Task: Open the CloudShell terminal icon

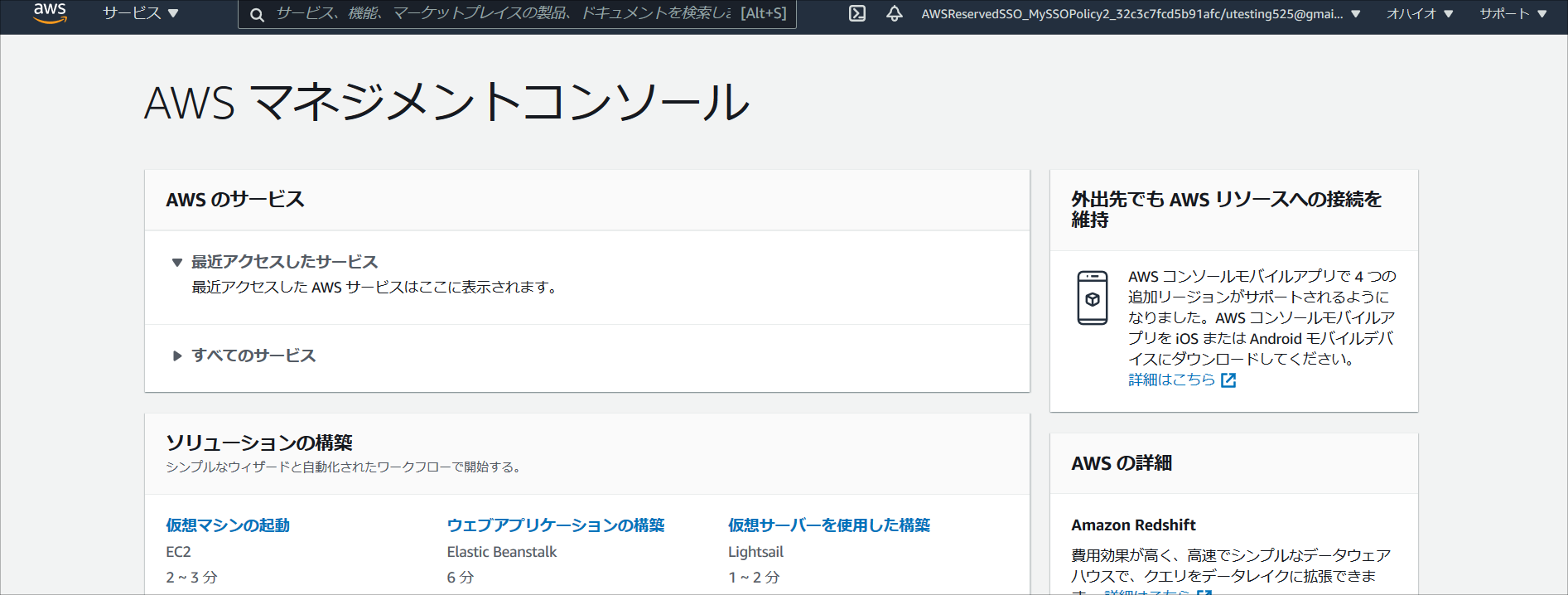Action: tap(857, 13)
